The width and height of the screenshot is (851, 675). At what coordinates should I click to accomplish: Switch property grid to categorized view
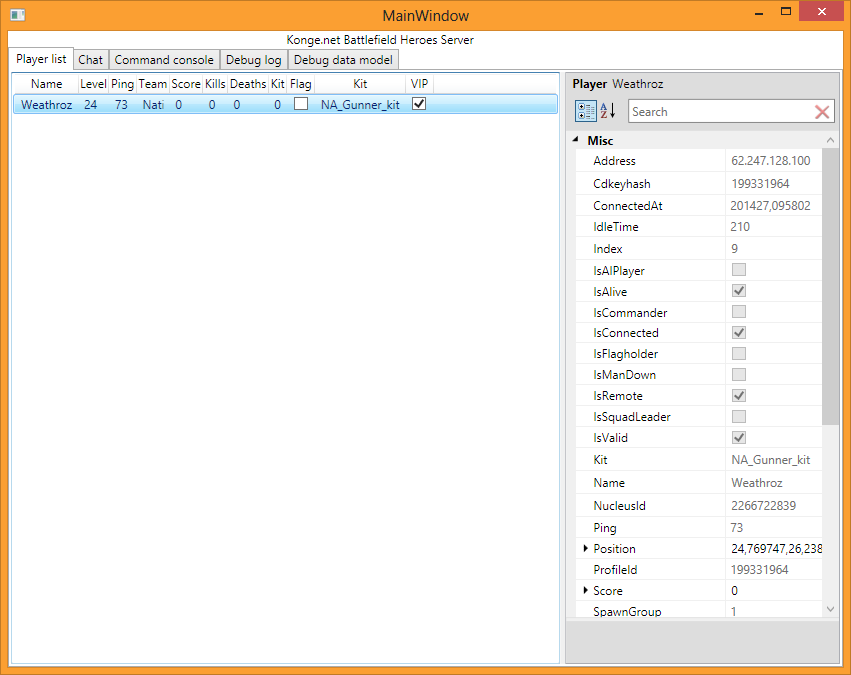(586, 111)
